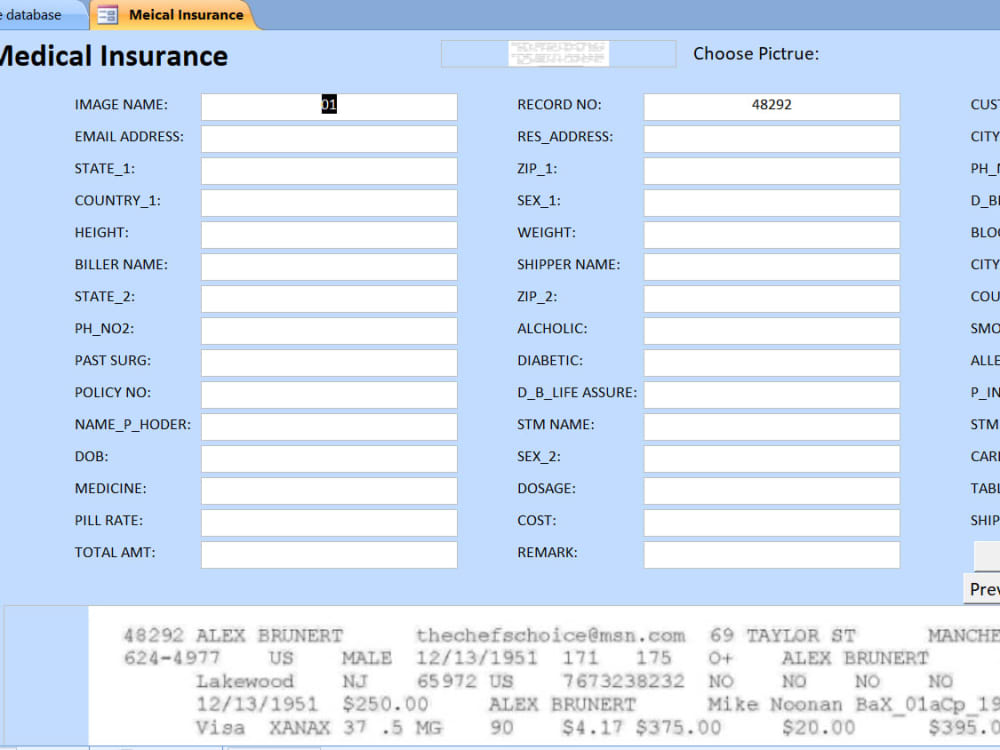Click the SEX_2 input field
Image resolution: width=1000 pixels, height=750 pixels.
[772, 459]
